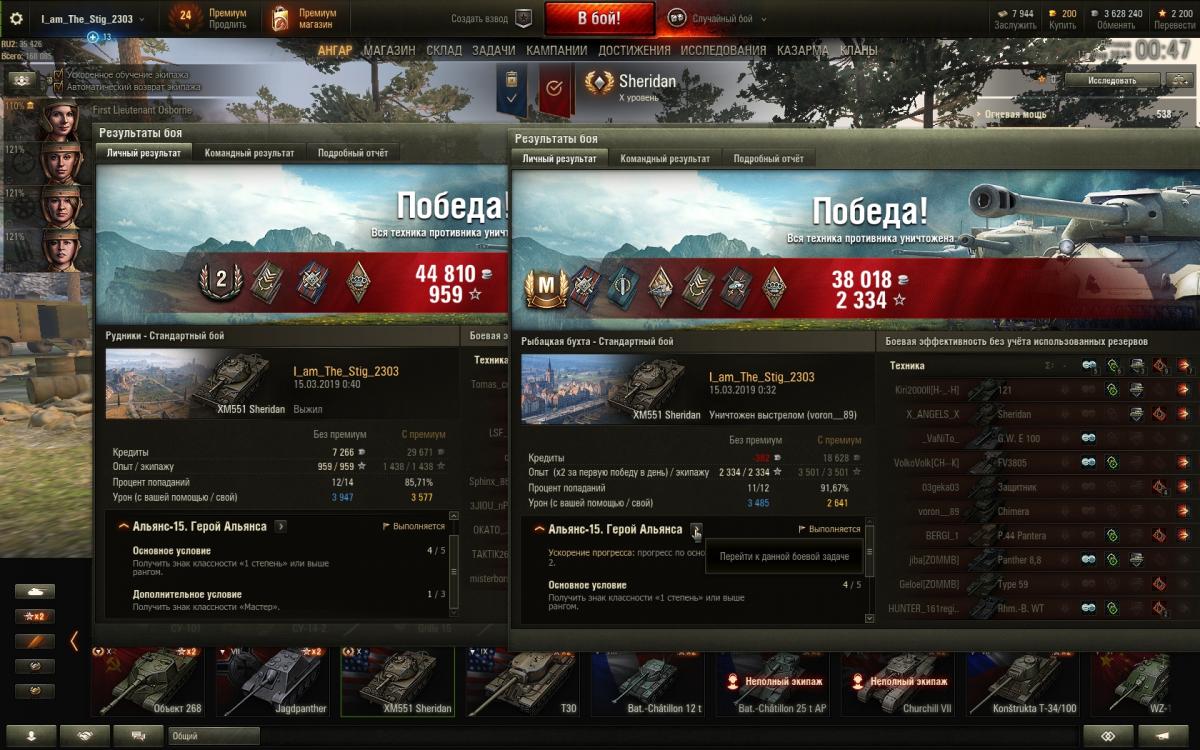Screen dimensions: 1200x750
Task: Open the МАГАЗИН menu item
Action: [389, 50]
